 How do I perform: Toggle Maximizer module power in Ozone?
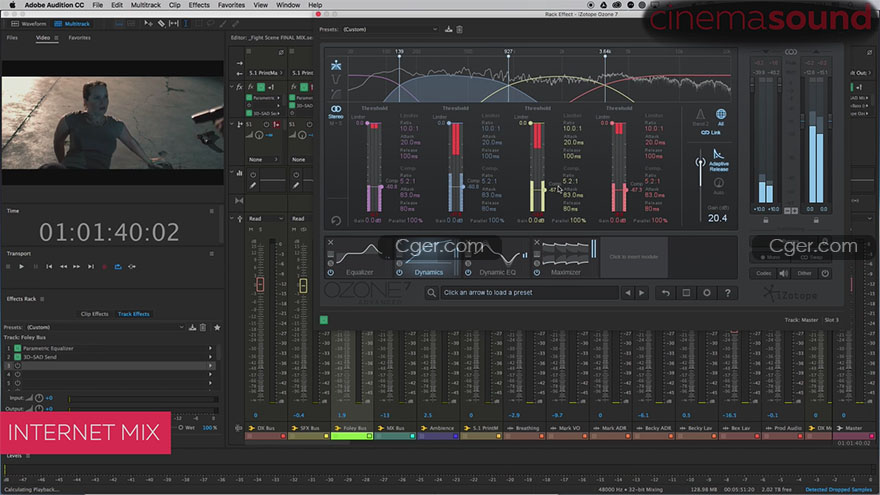[x=537, y=272]
